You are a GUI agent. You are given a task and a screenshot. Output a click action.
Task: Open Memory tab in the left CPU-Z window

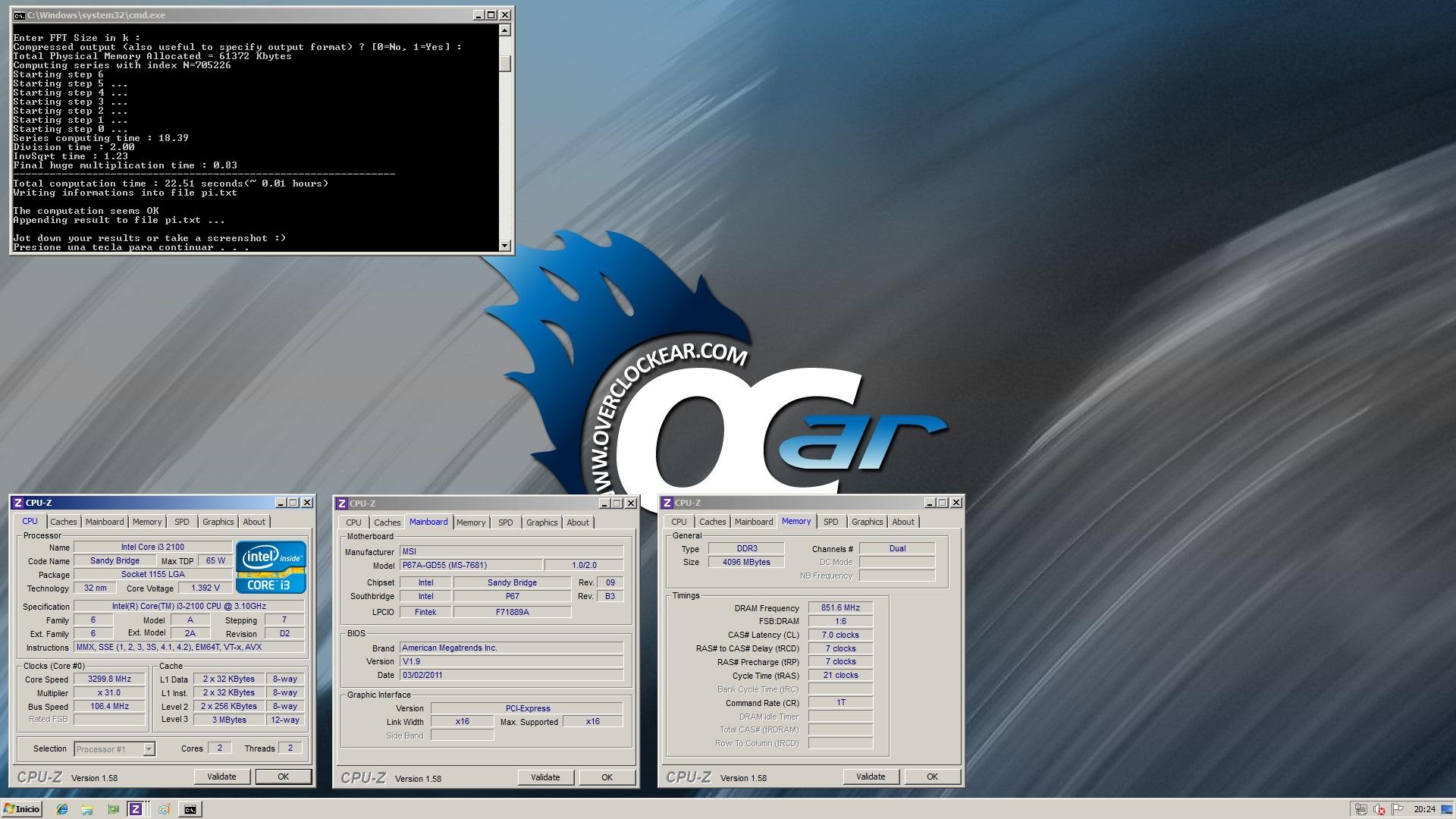point(147,522)
